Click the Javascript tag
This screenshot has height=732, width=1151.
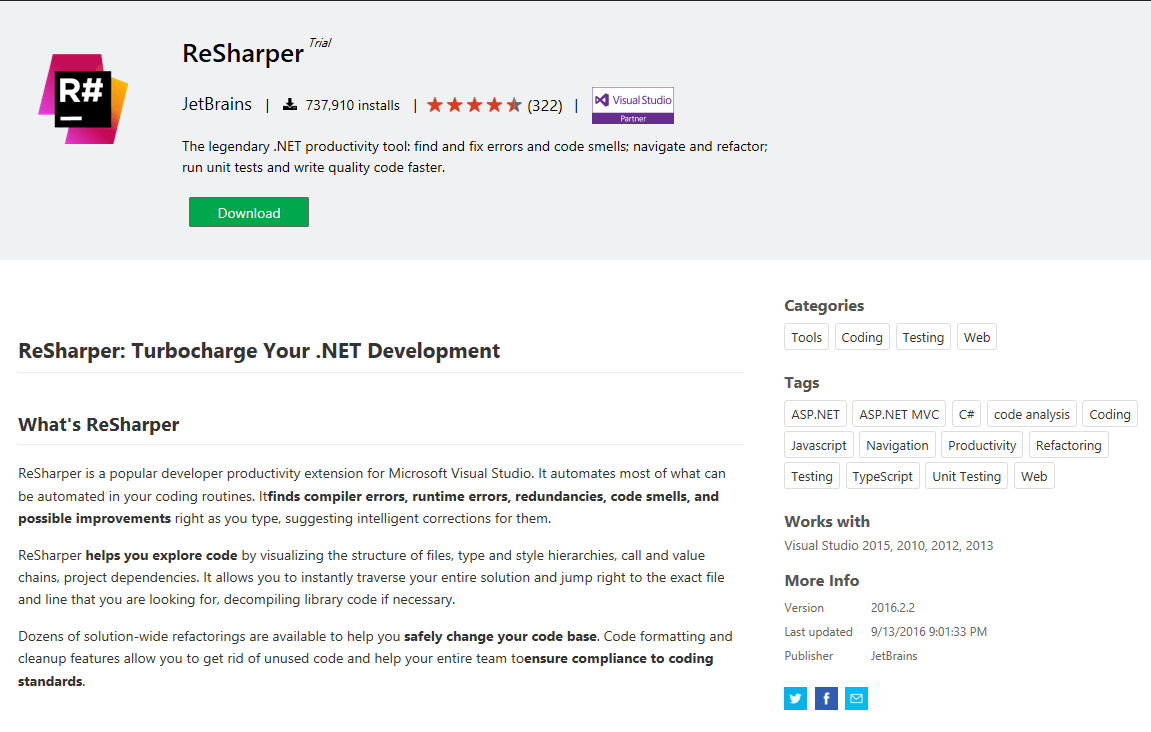(818, 445)
